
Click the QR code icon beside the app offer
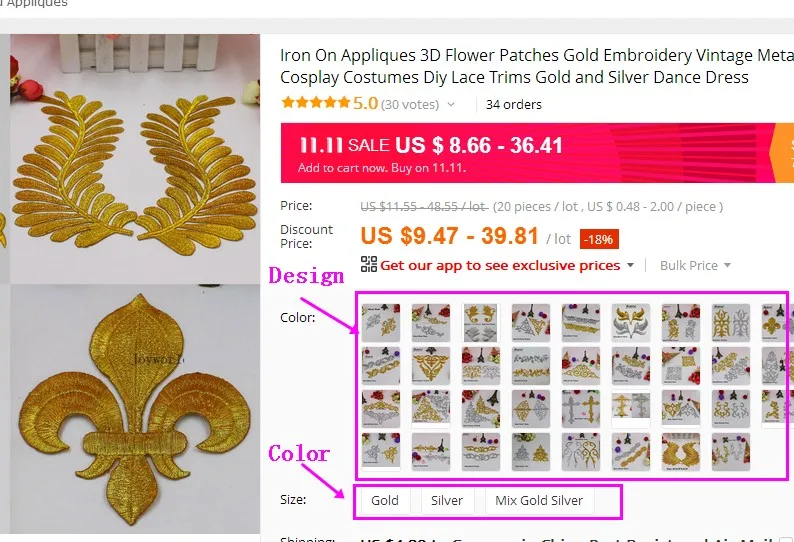[369, 264]
